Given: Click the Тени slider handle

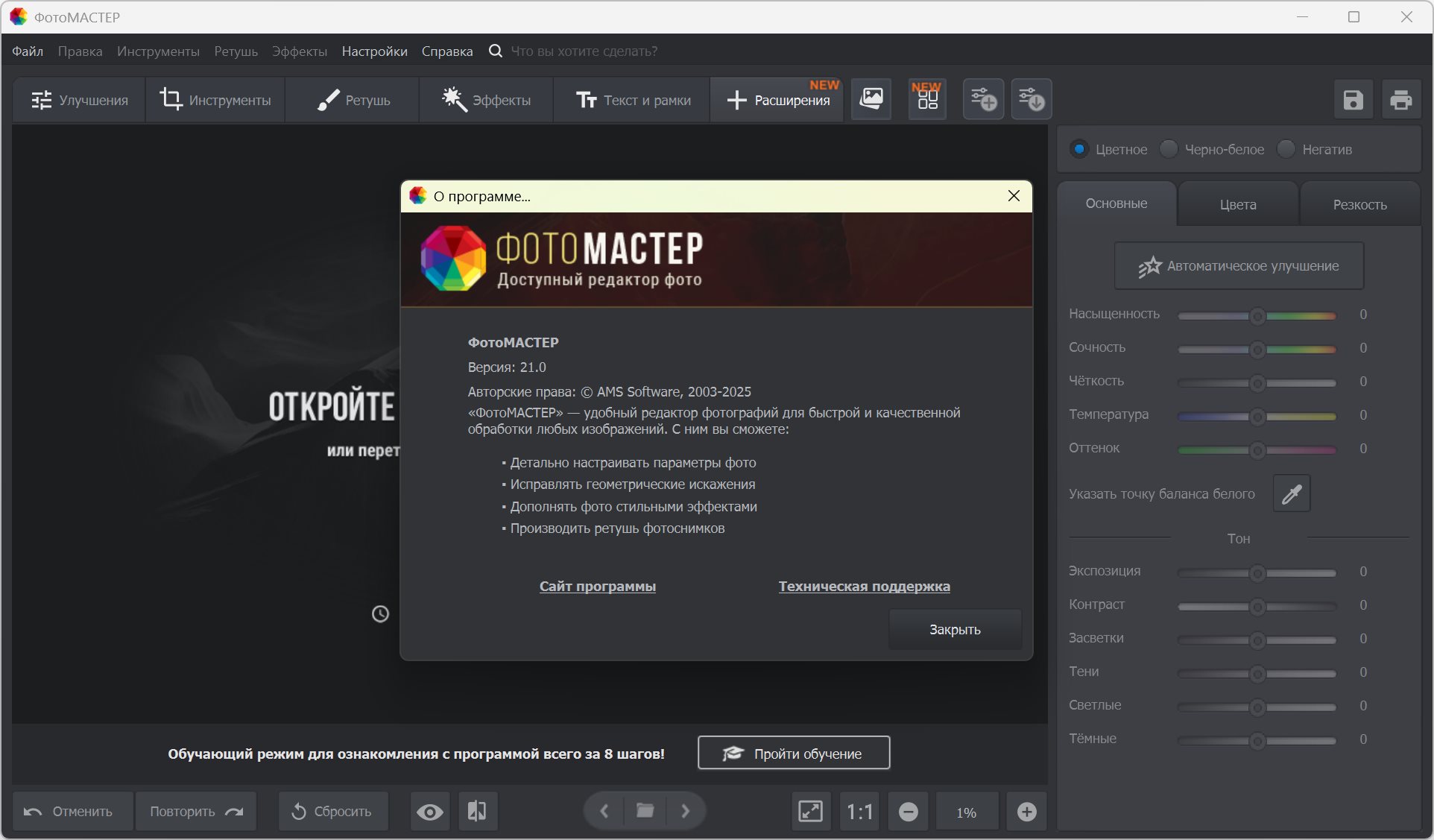Looking at the screenshot, I should click(x=1257, y=674).
